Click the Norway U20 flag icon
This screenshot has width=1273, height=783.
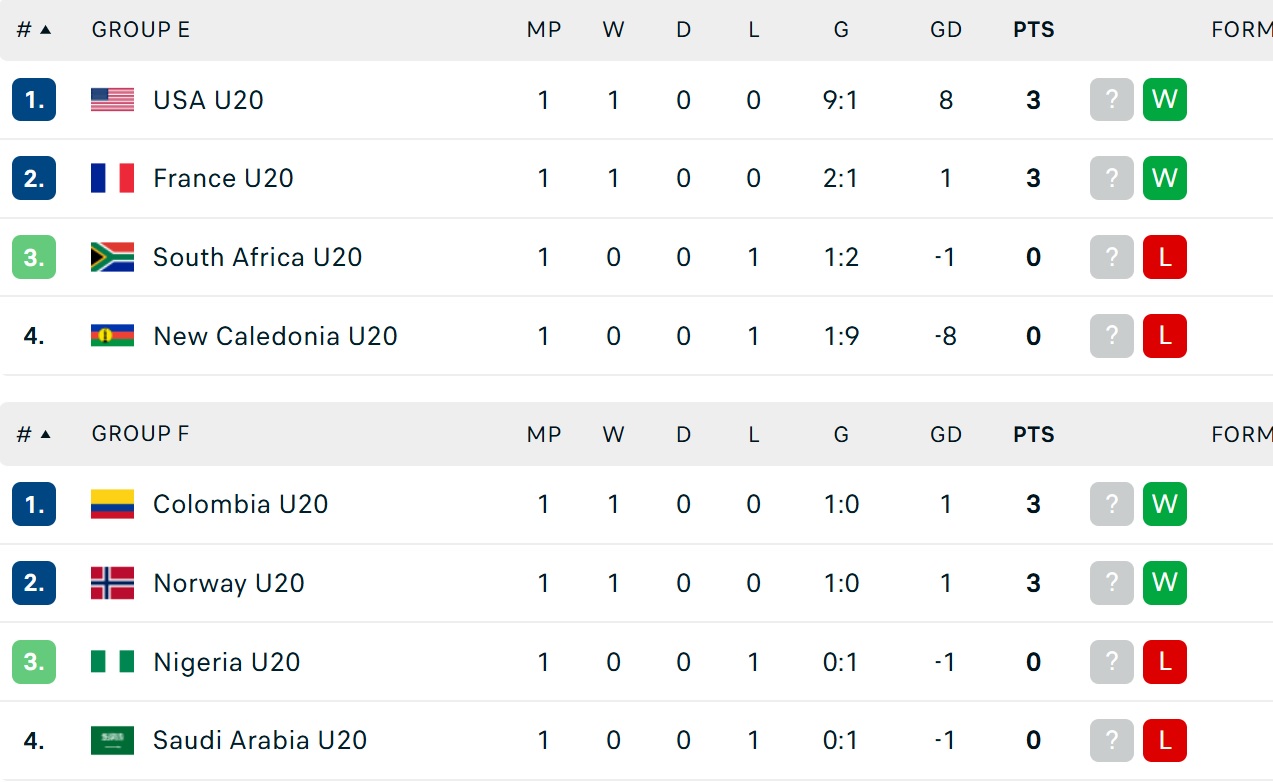click(x=112, y=583)
